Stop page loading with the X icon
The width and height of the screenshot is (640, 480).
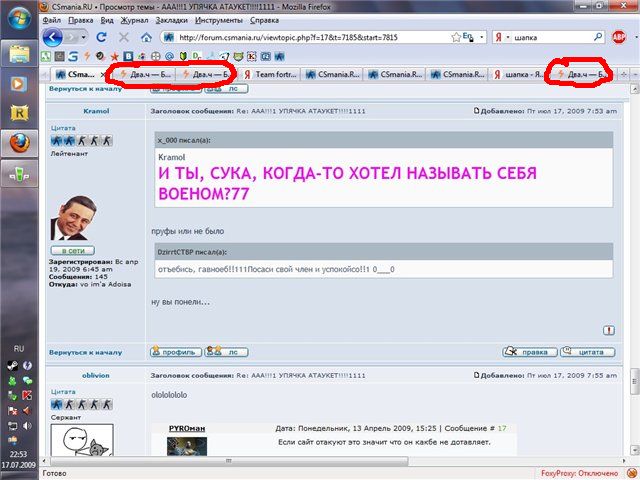[x=124, y=38]
